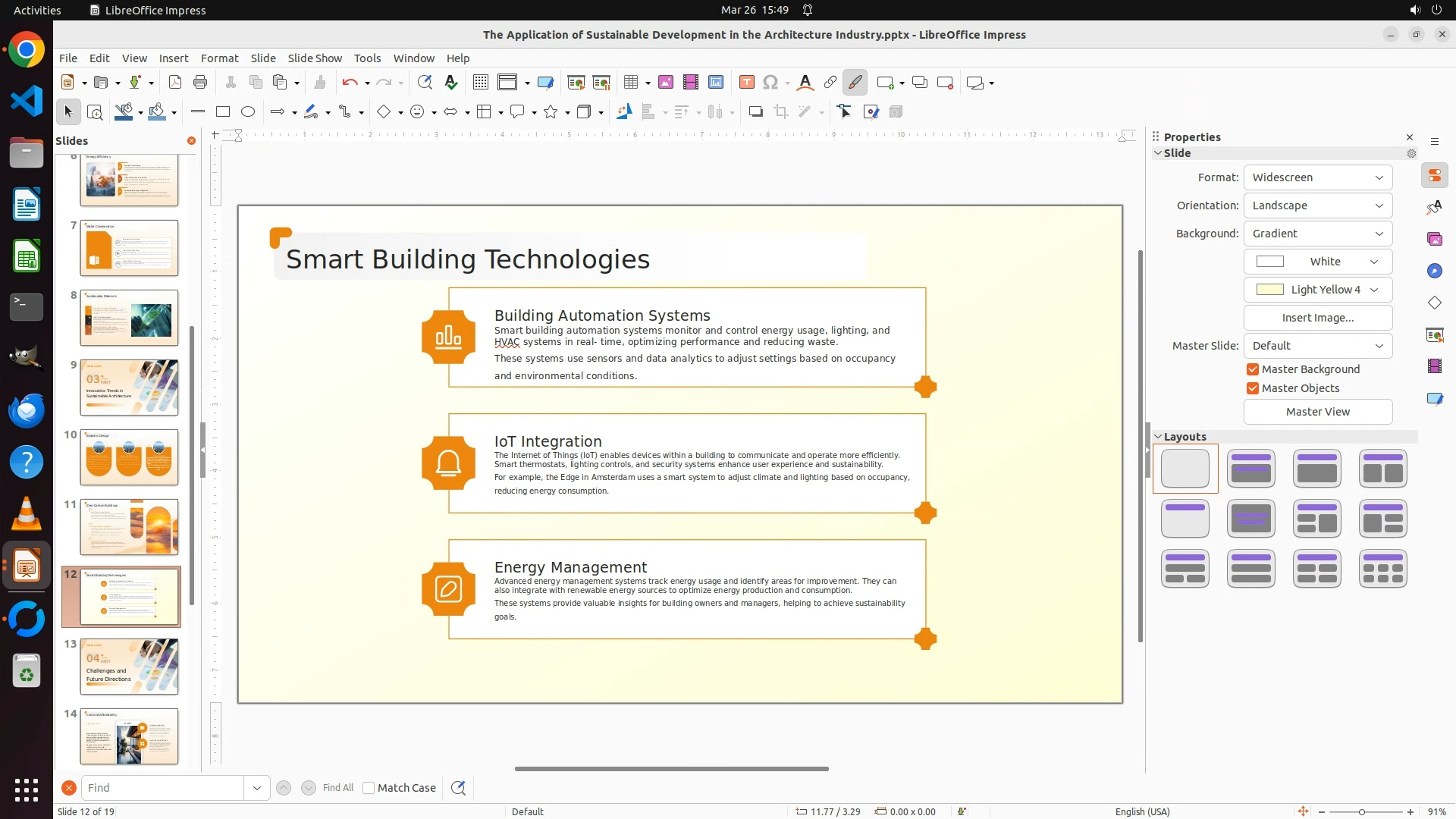Select slide 13 thumbnail in Slides panel
The height and width of the screenshot is (819, 1456).
click(129, 666)
